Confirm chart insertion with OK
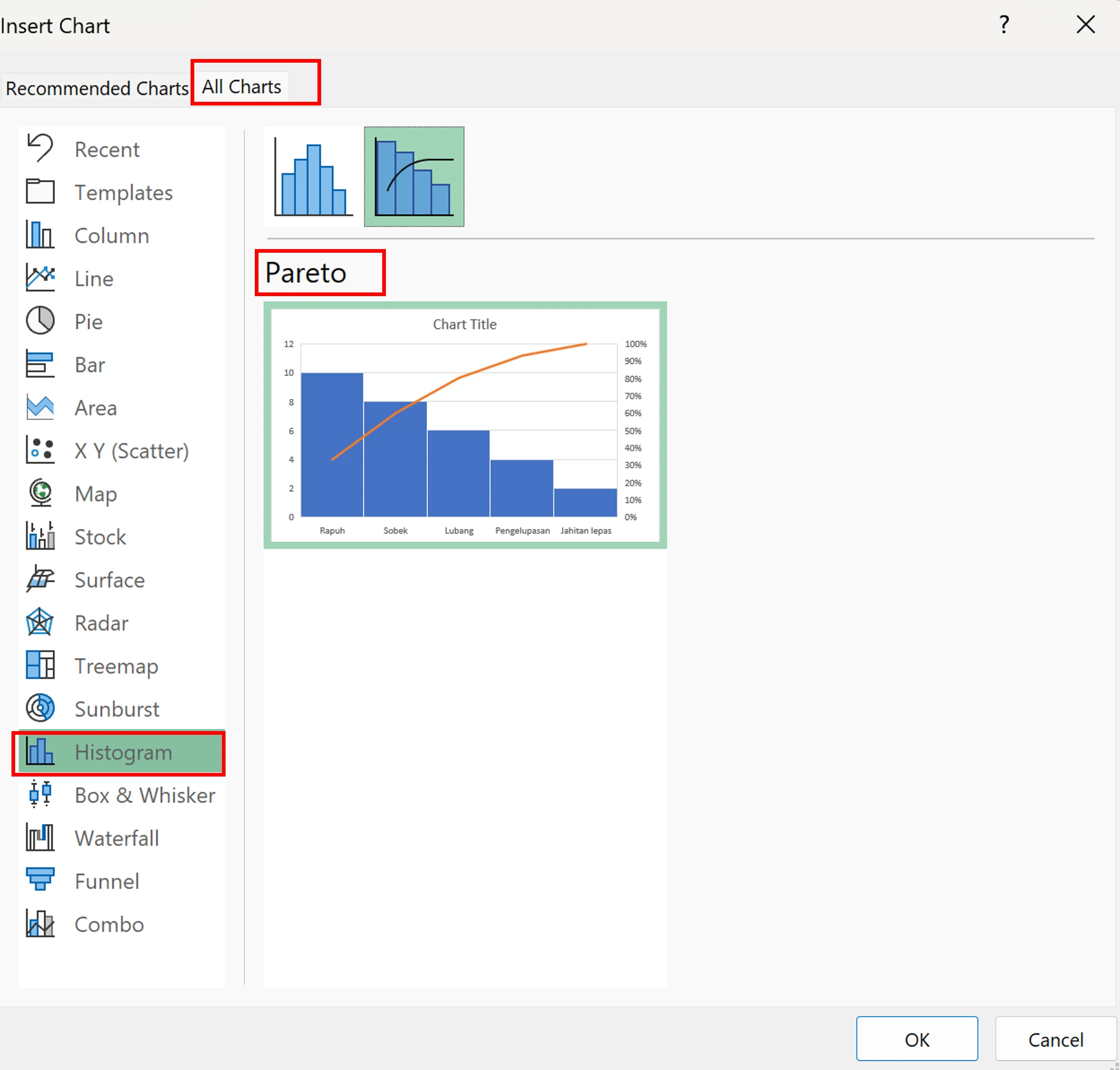The width and height of the screenshot is (1120, 1070). tap(916, 1039)
